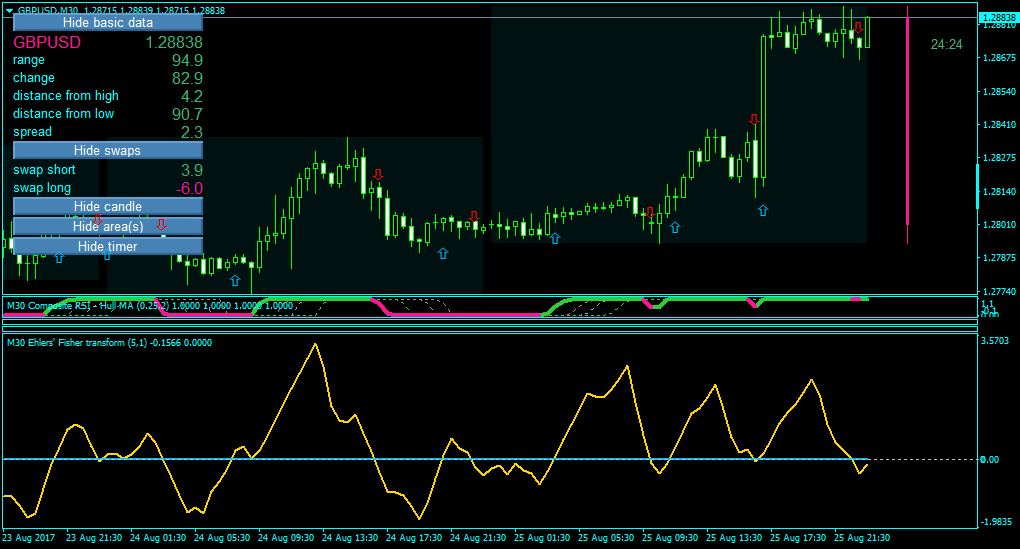1020x549 pixels.
Task: Click the 25 Aug 01:30 time axis label
Action: [542, 538]
